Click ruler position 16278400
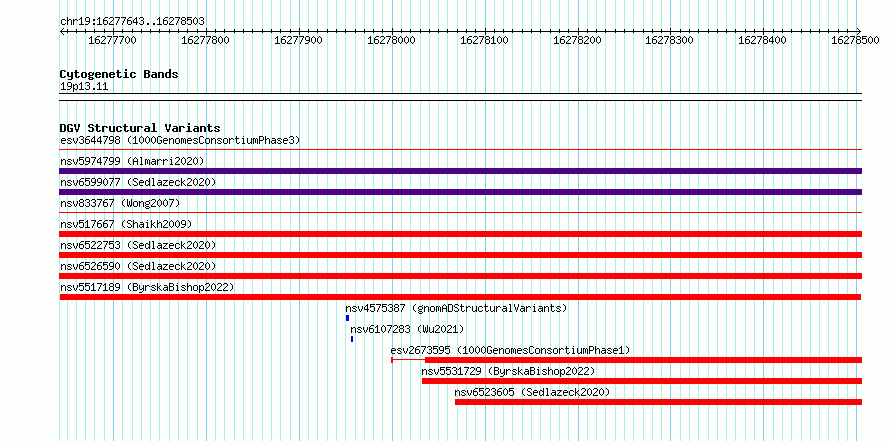 (762, 40)
